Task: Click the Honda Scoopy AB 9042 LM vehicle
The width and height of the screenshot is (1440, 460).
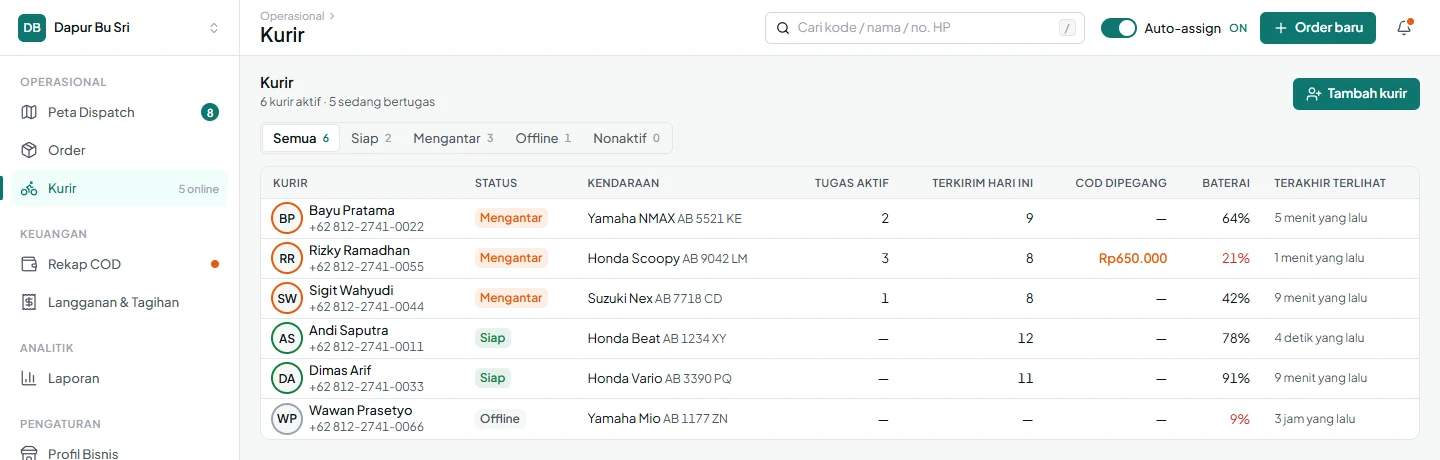Action: click(667, 258)
